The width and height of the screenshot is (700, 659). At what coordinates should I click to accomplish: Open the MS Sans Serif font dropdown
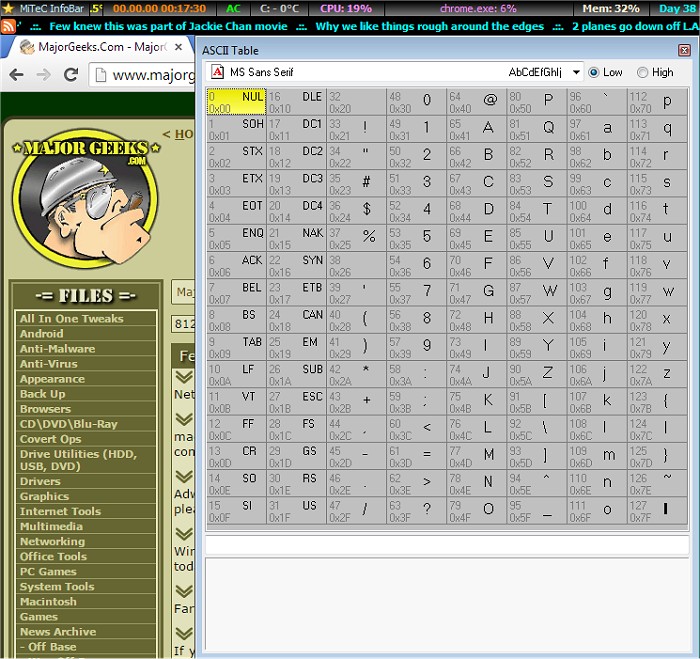coord(576,72)
